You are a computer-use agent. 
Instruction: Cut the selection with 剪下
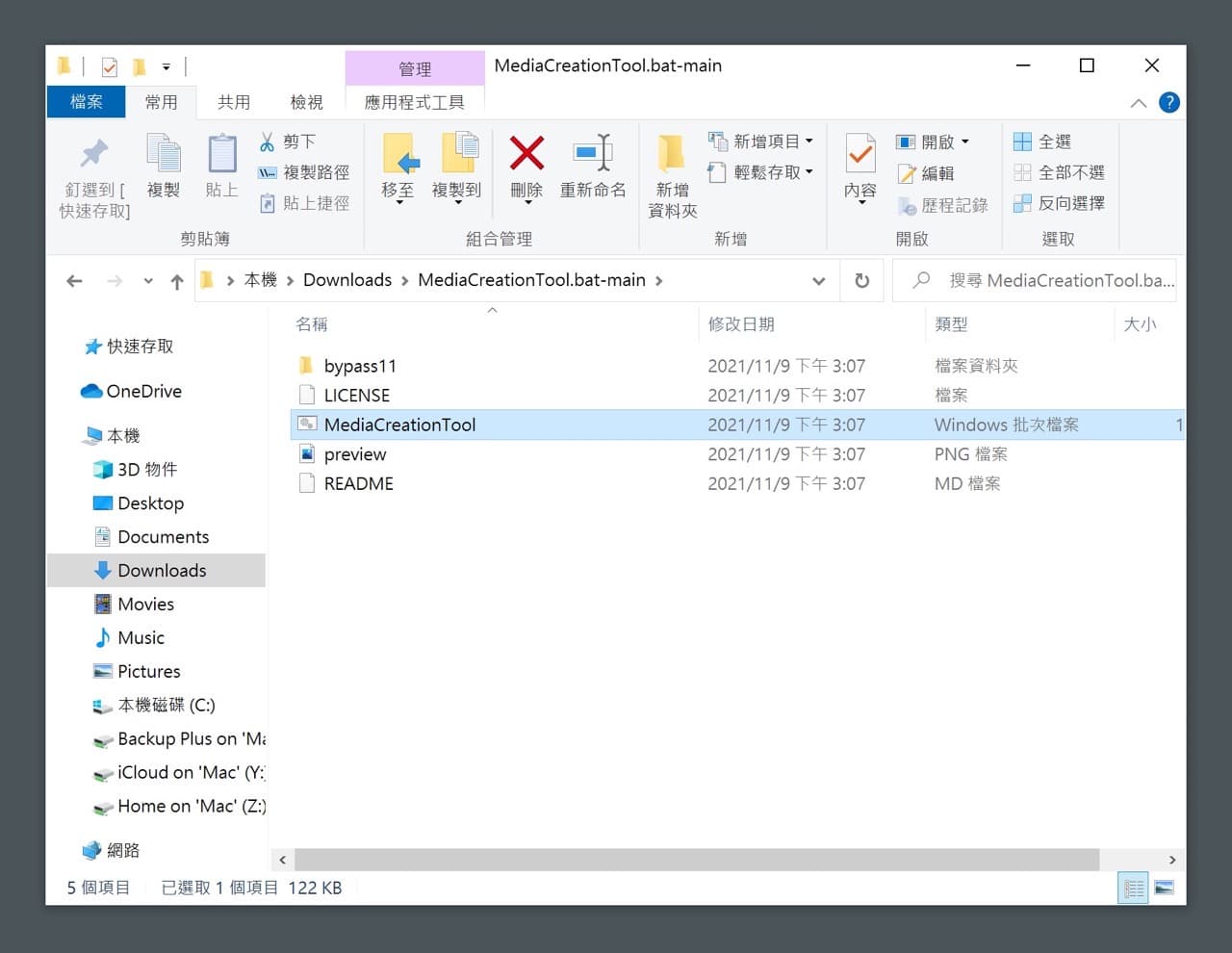point(287,142)
